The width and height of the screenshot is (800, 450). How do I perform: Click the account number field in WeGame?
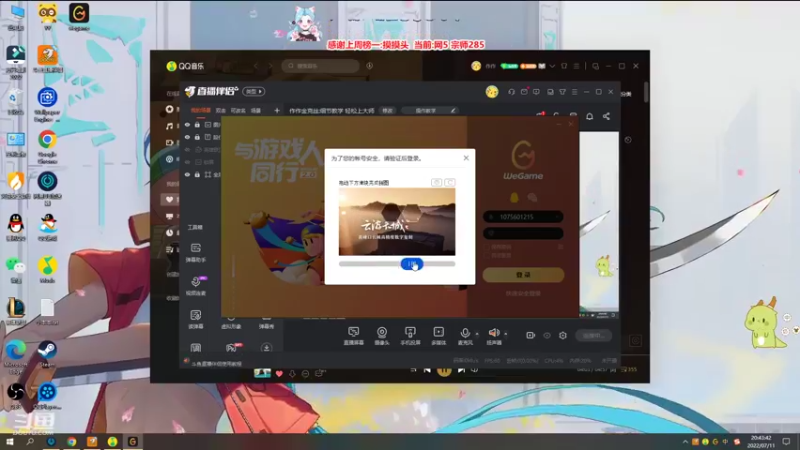[523, 217]
